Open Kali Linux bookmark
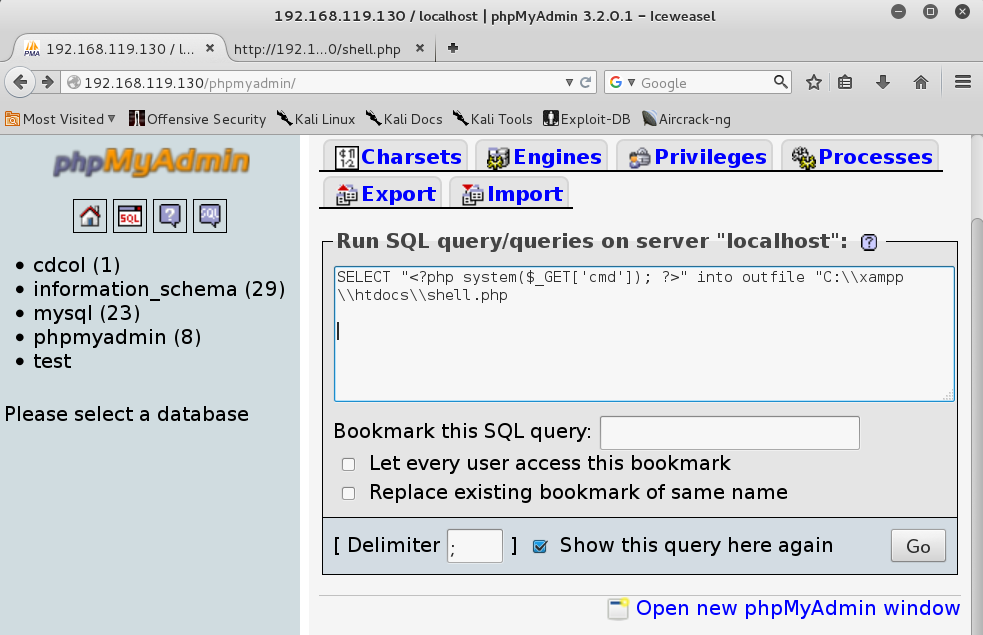 pyautogui.click(x=316, y=119)
